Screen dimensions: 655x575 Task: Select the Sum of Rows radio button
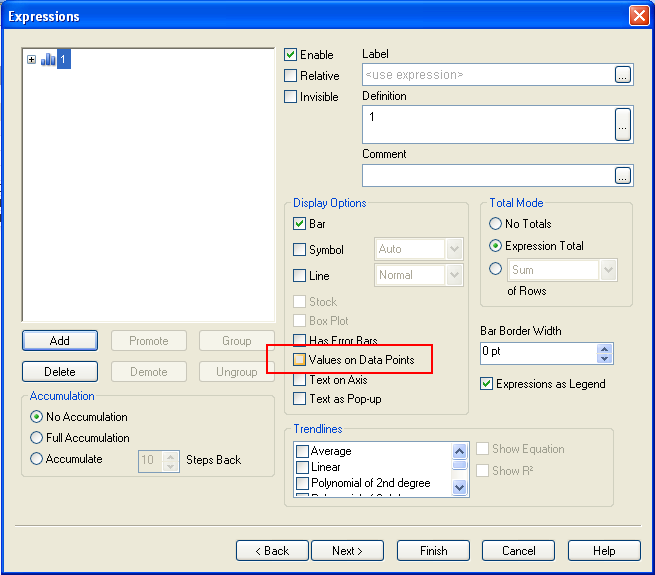tap(495, 268)
